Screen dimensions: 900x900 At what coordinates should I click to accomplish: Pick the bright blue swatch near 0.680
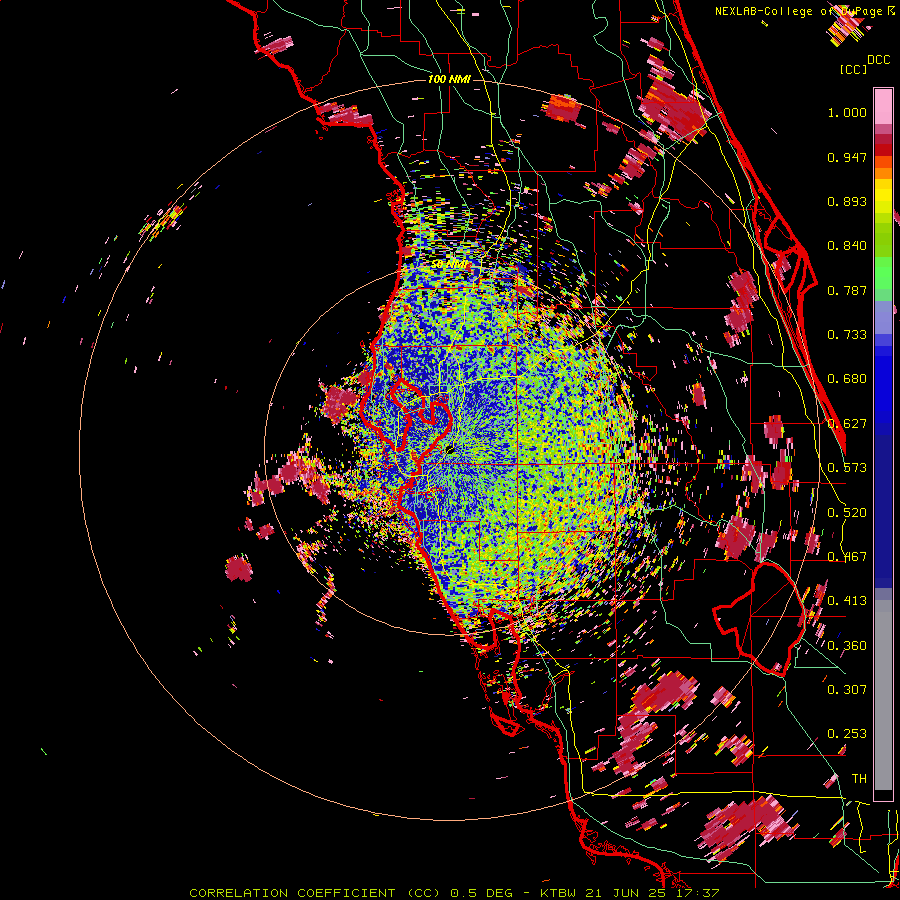(883, 385)
